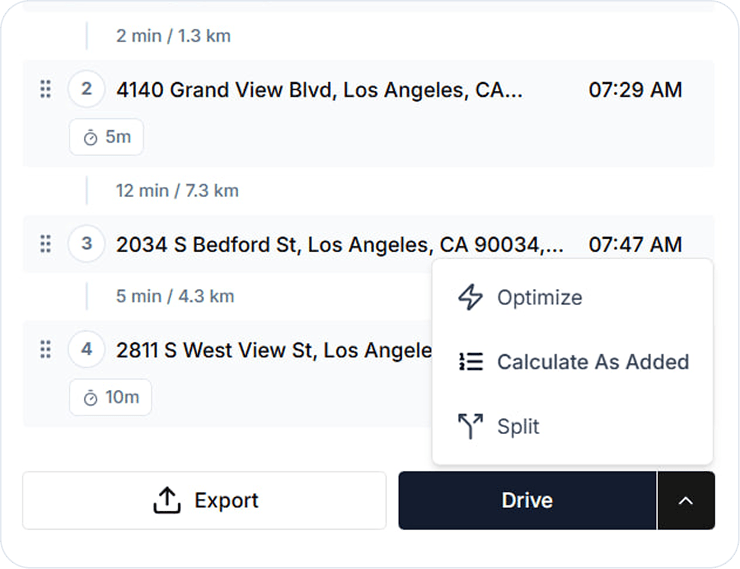The height and width of the screenshot is (569, 740).
Task: Open the 5m stop duration badge
Action: click(x=106, y=138)
